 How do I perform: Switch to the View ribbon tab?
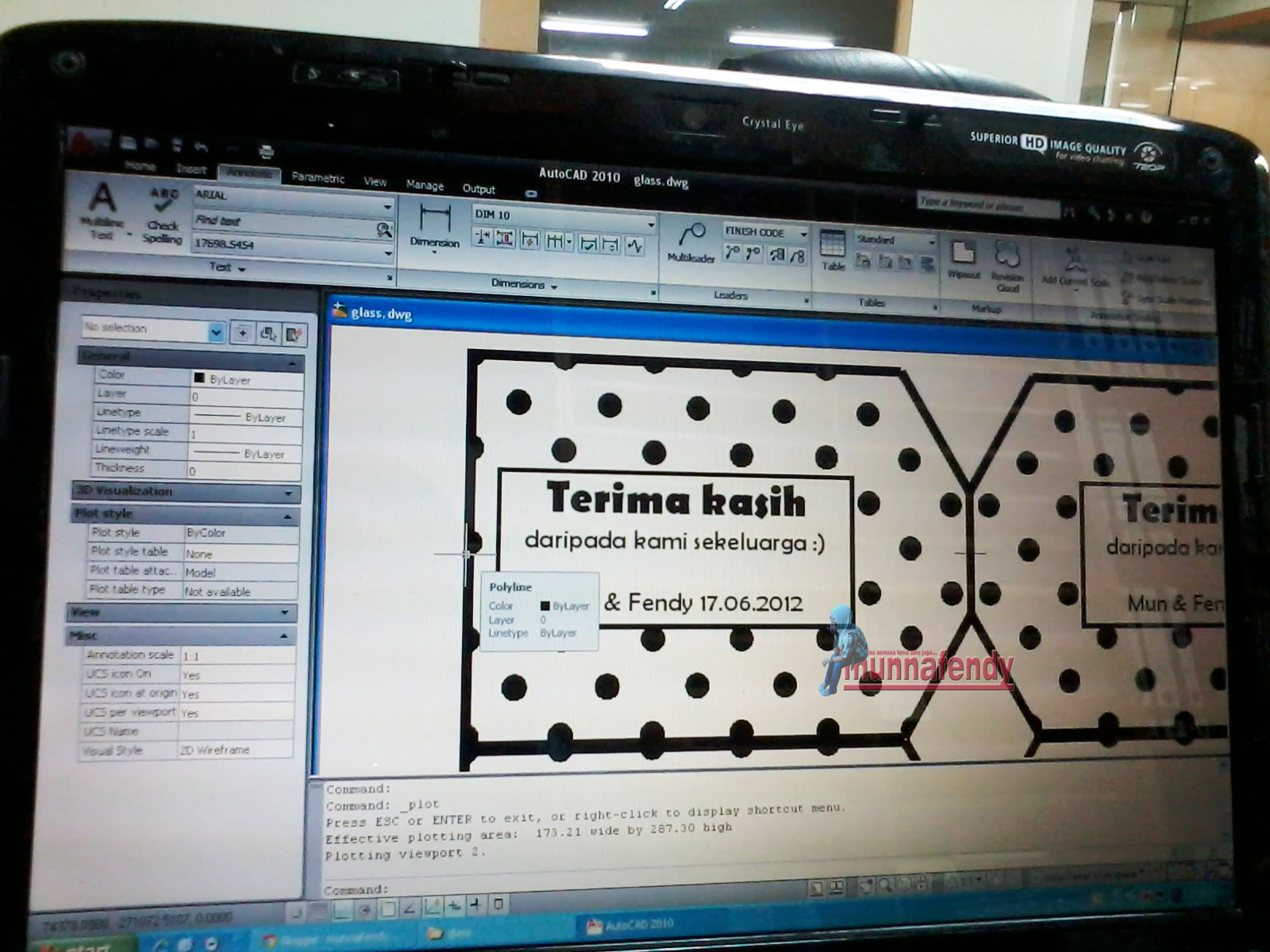375,181
